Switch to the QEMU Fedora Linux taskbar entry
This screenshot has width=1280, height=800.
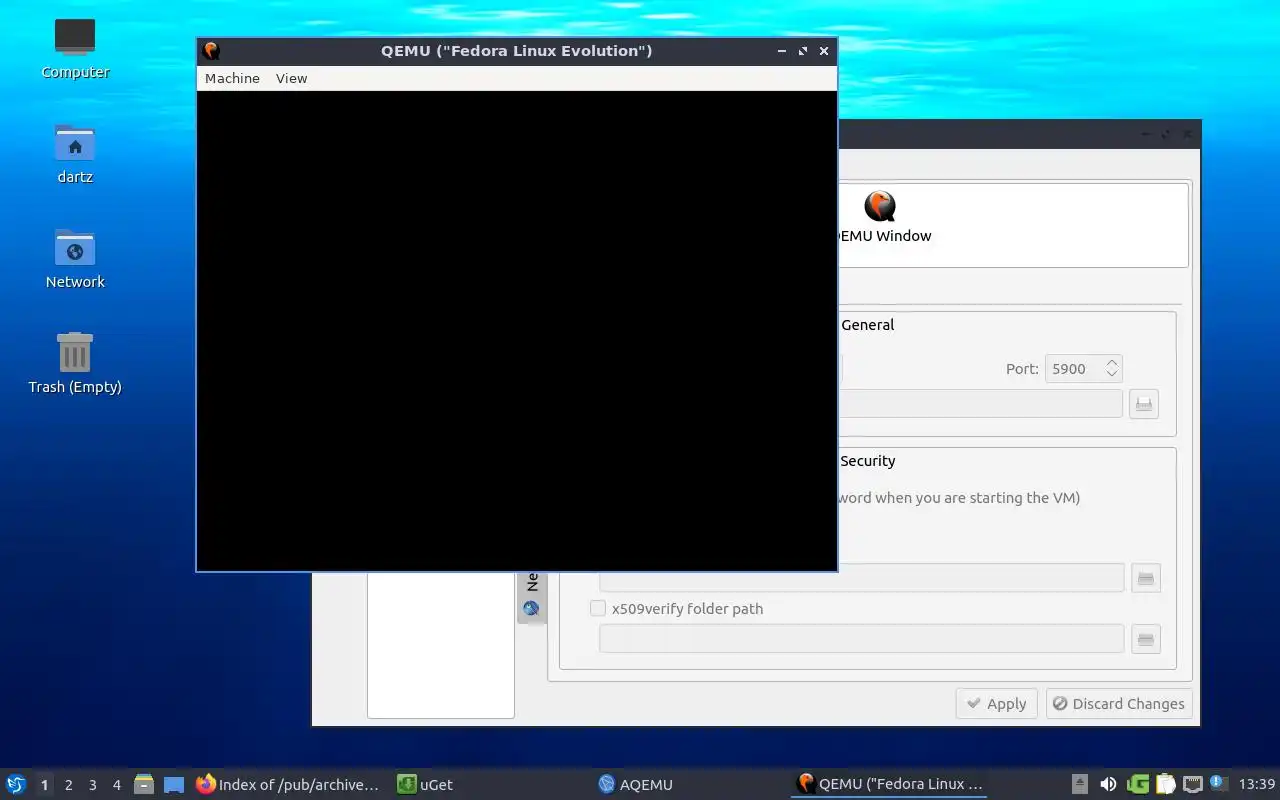pyautogui.click(x=890, y=784)
